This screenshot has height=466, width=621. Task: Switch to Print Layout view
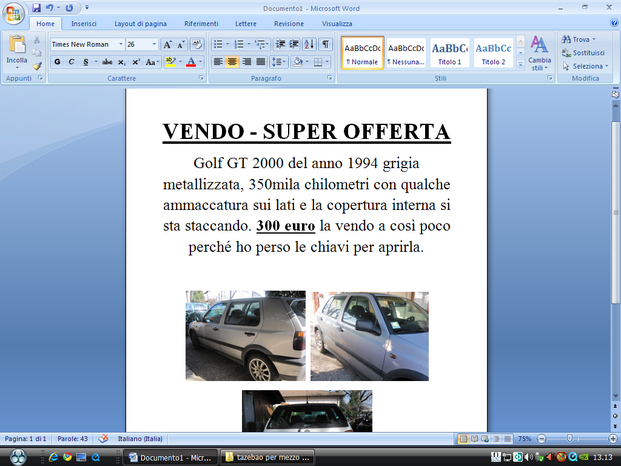click(463, 439)
